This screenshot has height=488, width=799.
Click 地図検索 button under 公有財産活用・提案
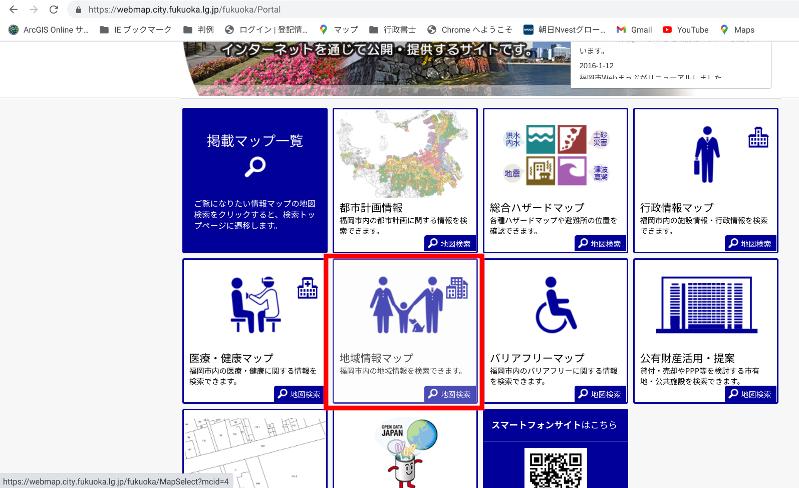[x=751, y=394]
